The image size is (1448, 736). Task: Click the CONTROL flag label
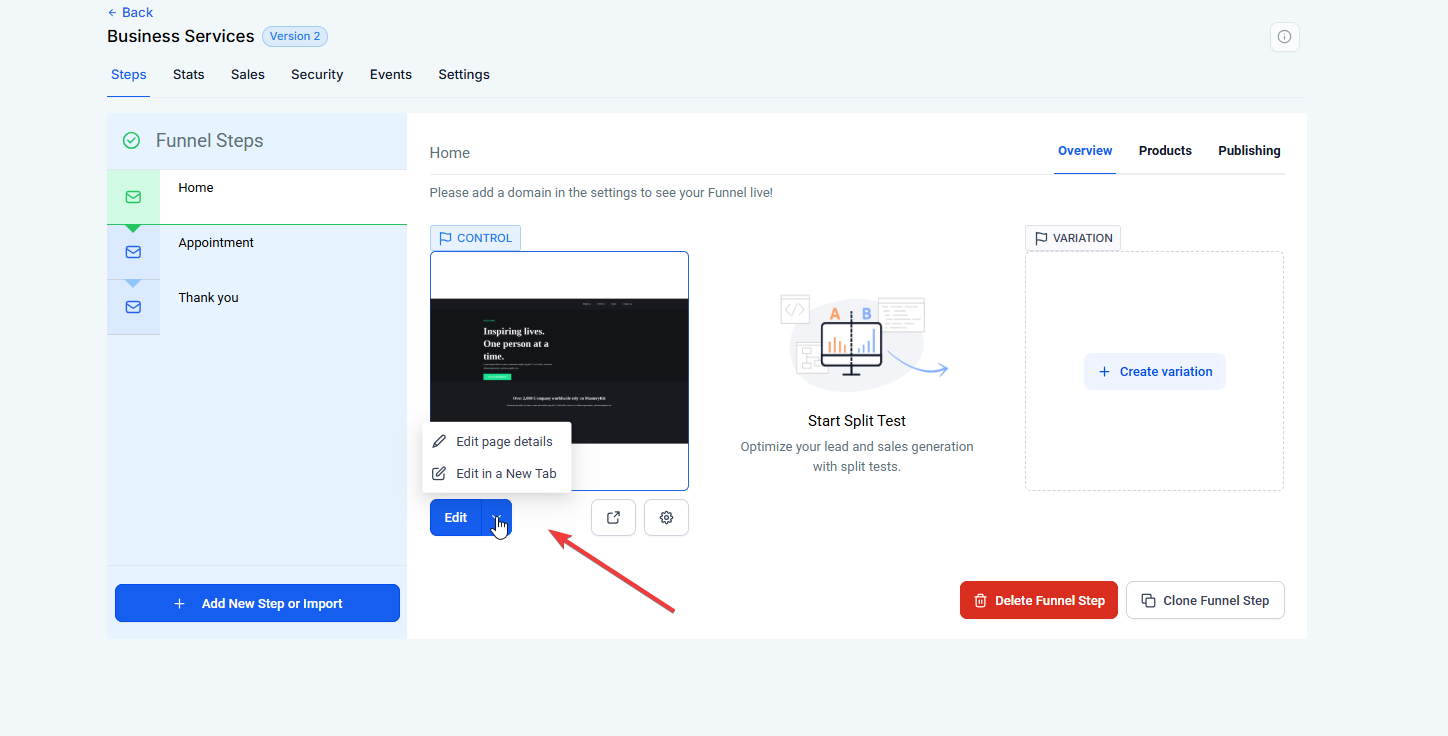[475, 238]
